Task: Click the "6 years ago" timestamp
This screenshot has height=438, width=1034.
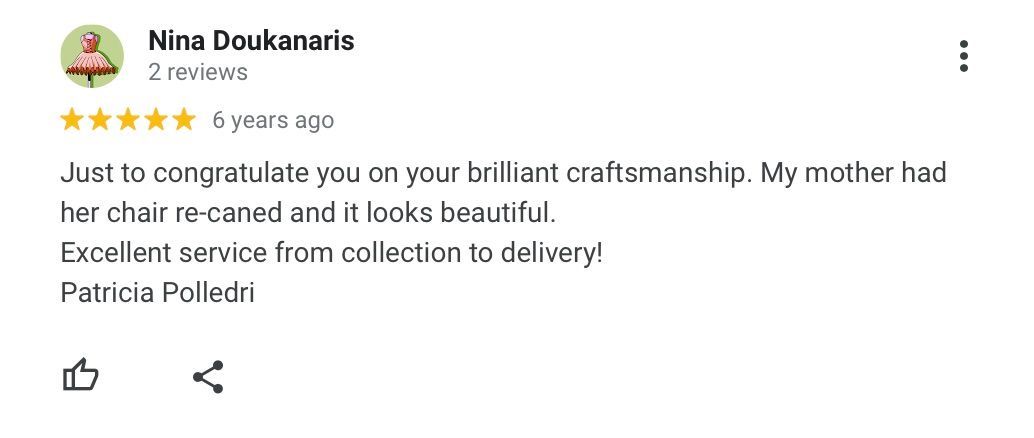Action: (273, 121)
